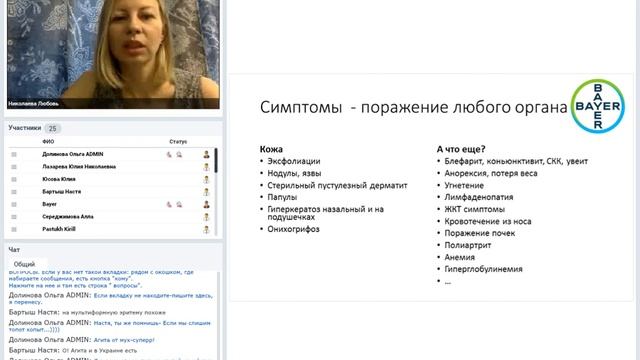
Task: Click the 'Анорексия, потеря веса' bullet
Action: pos(491,173)
